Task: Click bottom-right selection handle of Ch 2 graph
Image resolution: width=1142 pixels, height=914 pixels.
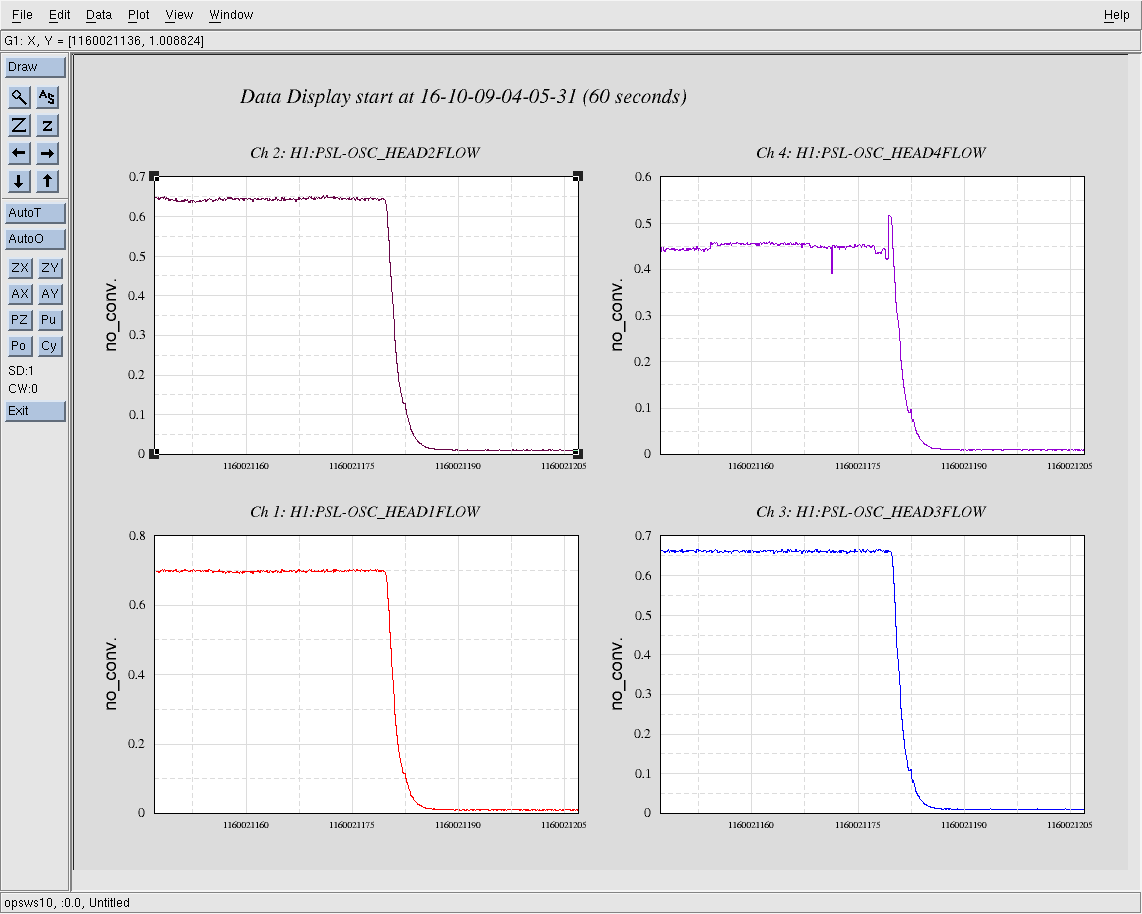Action: (578, 454)
